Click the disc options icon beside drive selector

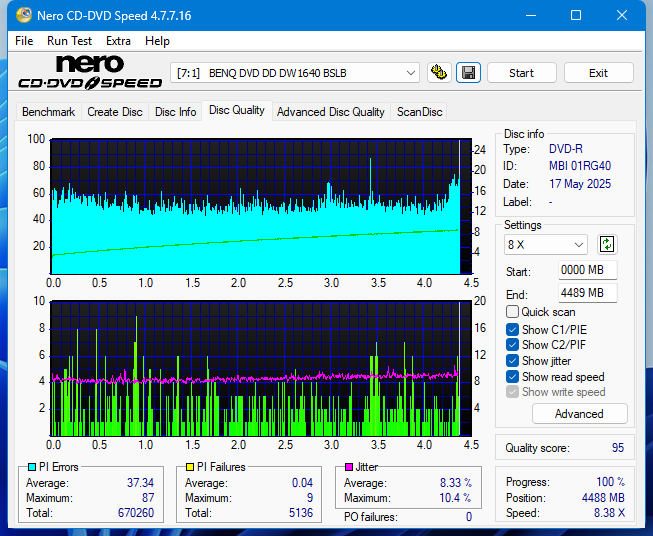click(438, 73)
